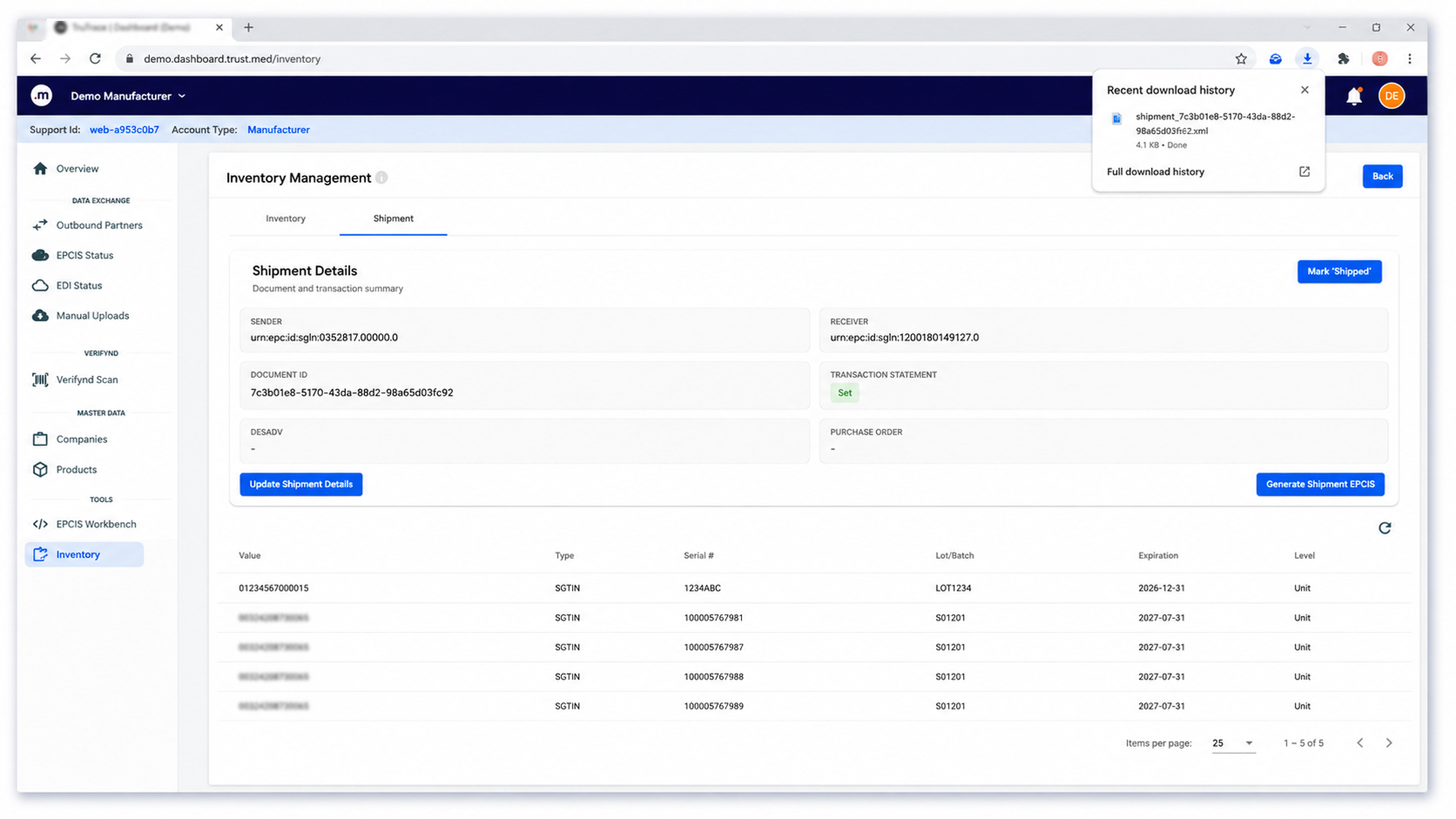Refresh the shipment items table

[1385, 528]
